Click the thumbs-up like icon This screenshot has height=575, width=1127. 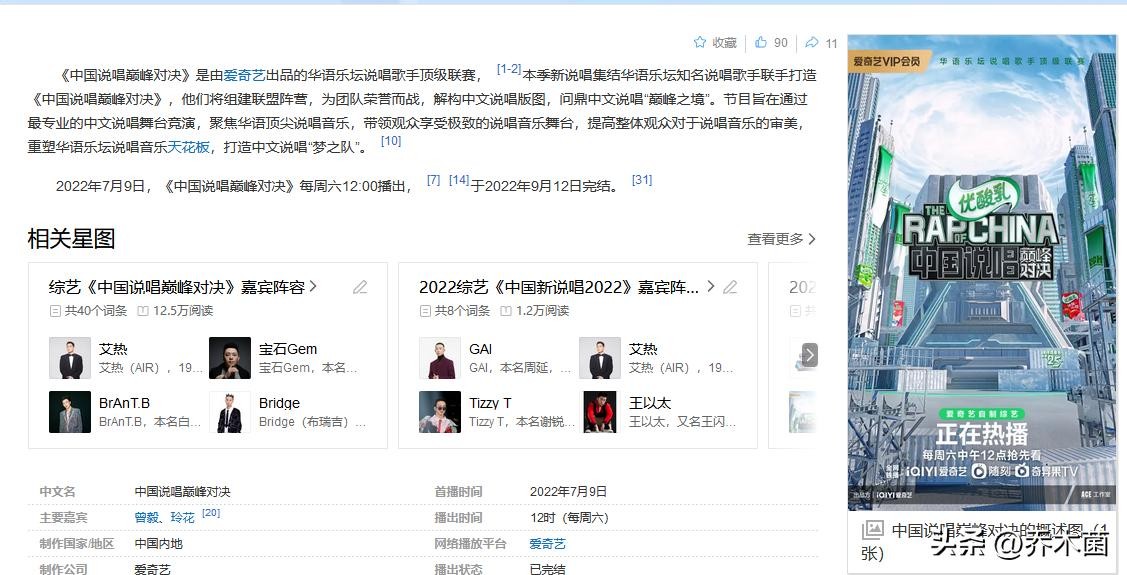pos(761,43)
